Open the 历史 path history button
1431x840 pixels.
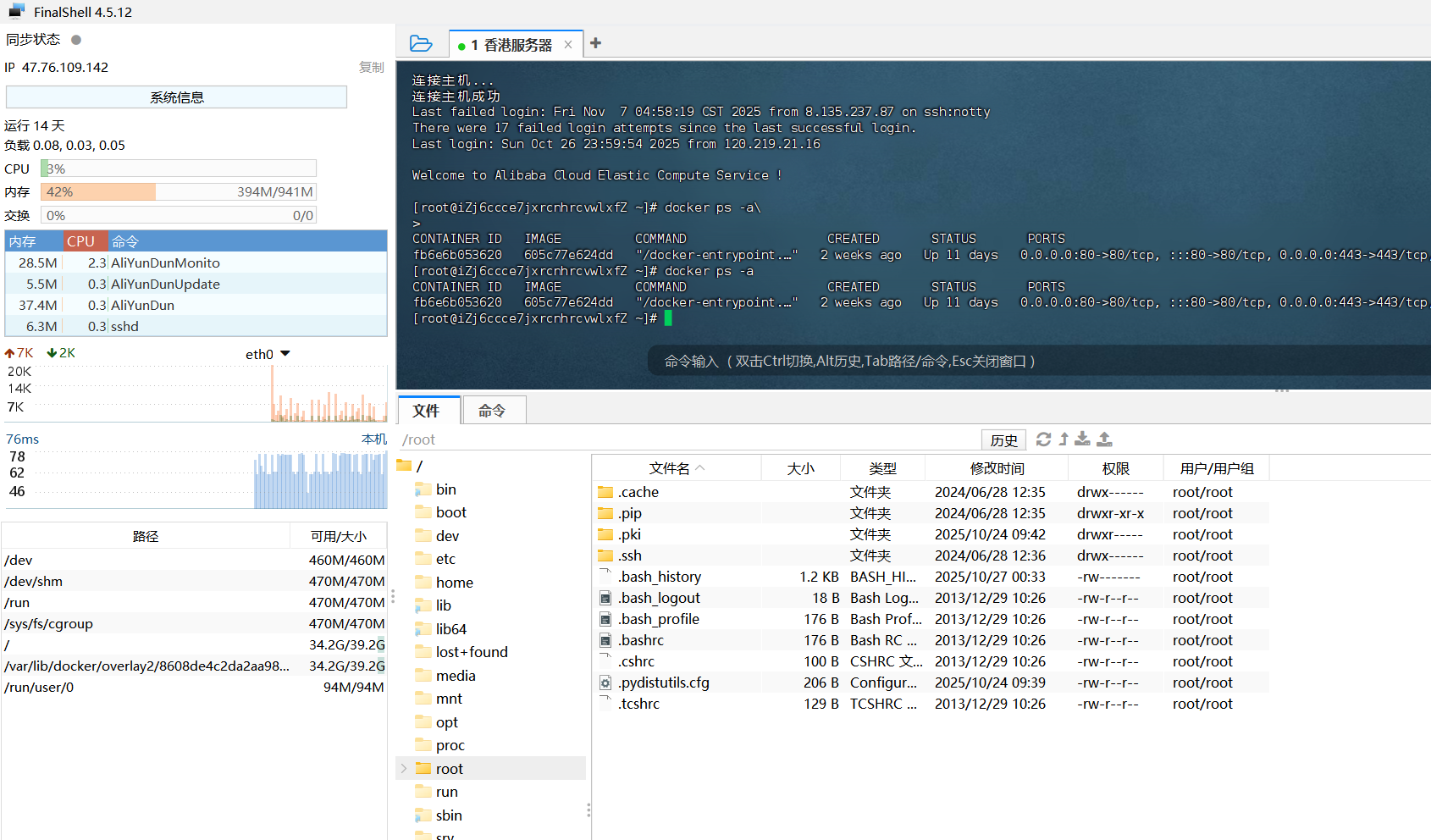click(x=1003, y=440)
